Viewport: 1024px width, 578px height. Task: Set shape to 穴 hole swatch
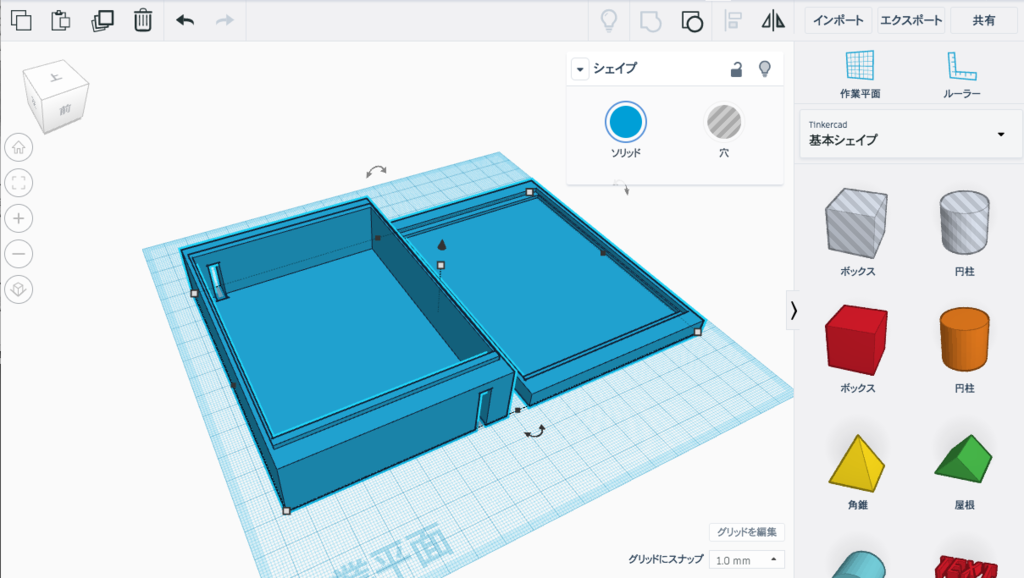(724, 122)
